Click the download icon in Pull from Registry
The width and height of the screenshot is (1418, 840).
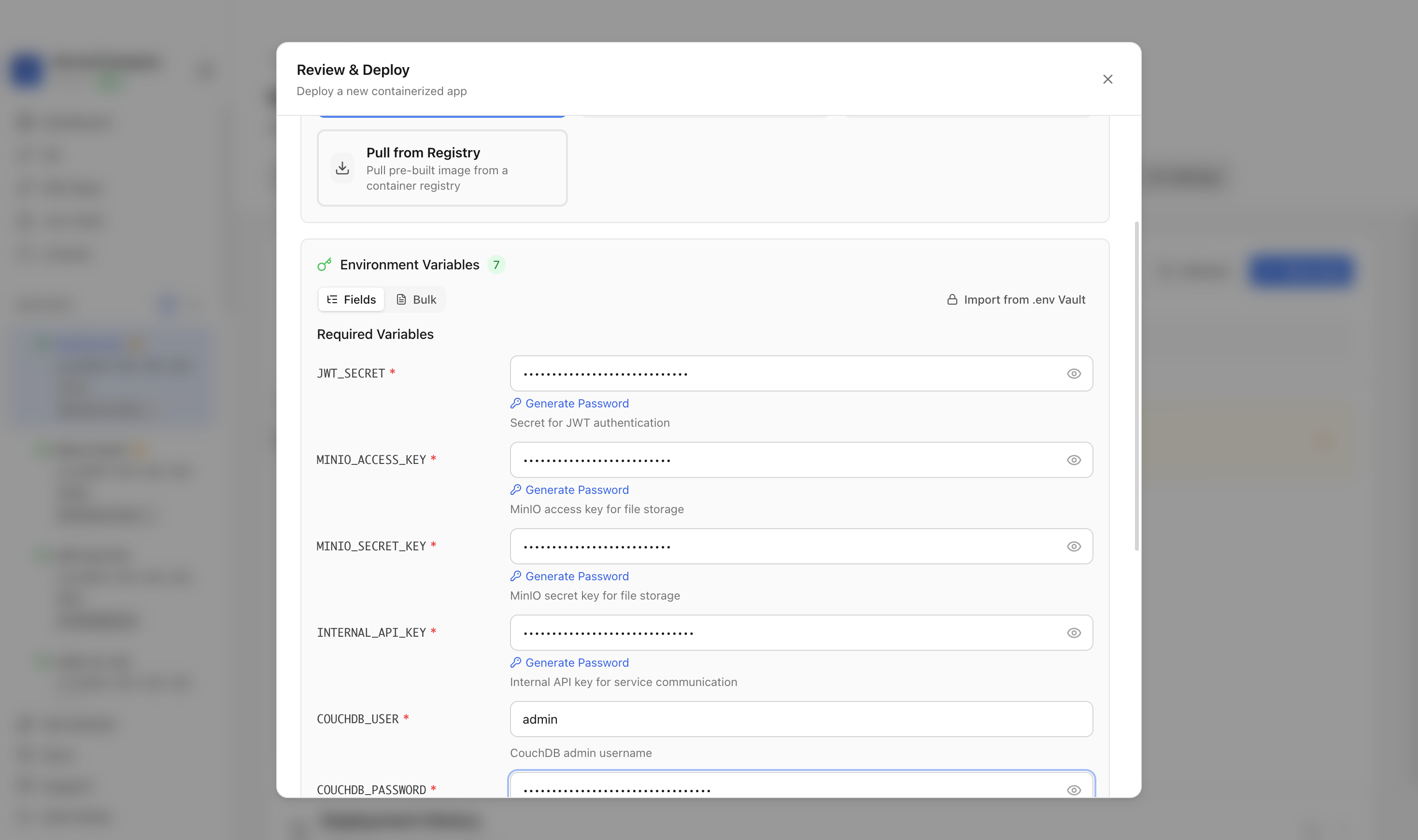pos(342,168)
